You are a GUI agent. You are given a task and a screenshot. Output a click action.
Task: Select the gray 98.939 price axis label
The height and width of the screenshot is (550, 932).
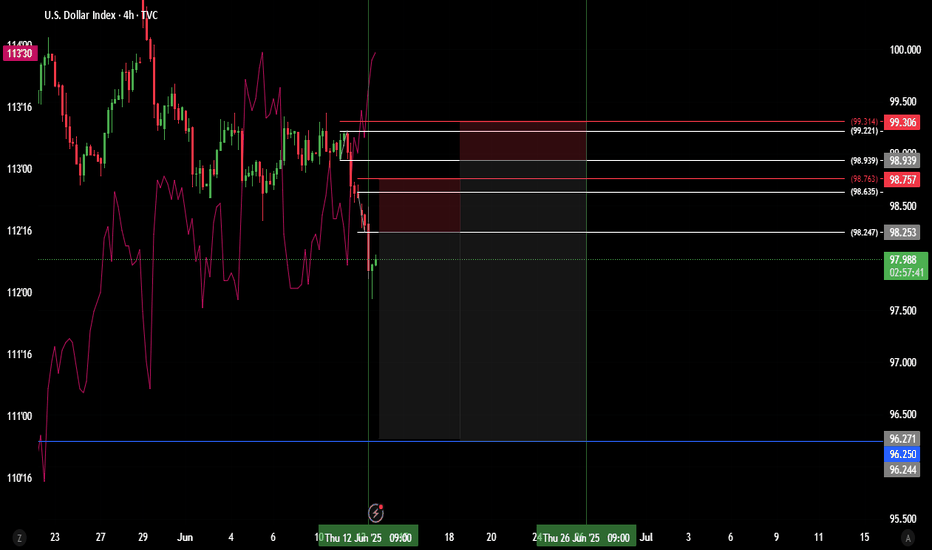coord(902,161)
